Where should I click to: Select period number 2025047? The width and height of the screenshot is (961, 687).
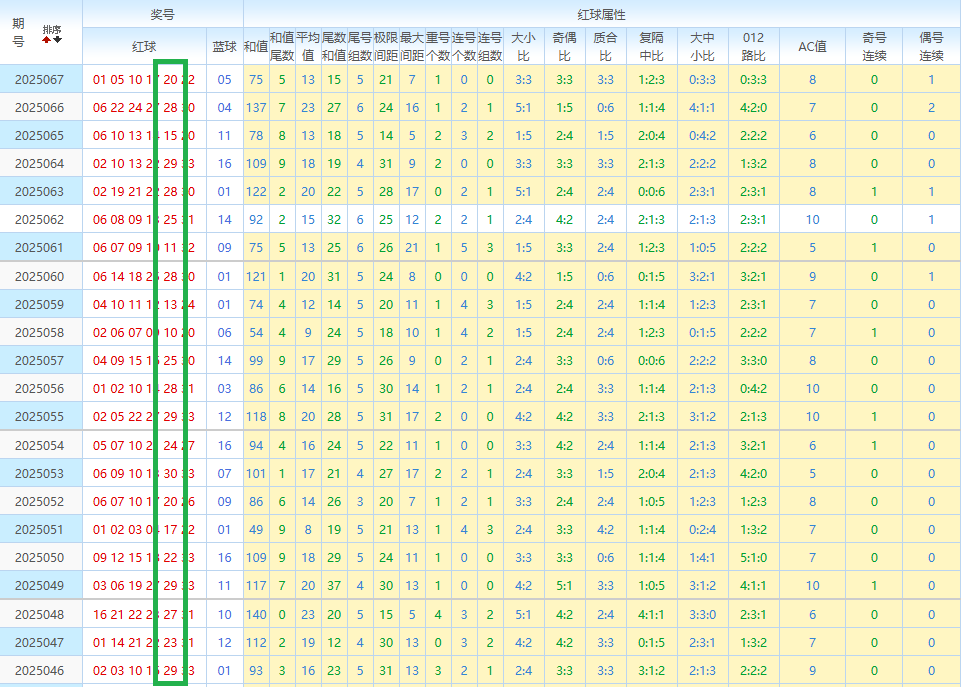[39, 643]
